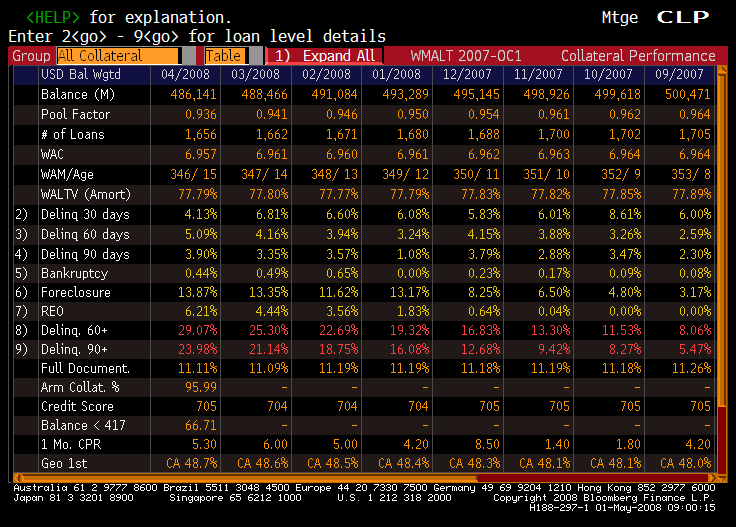Open the REO row details
The image size is (736, 527).
[54, 311]
